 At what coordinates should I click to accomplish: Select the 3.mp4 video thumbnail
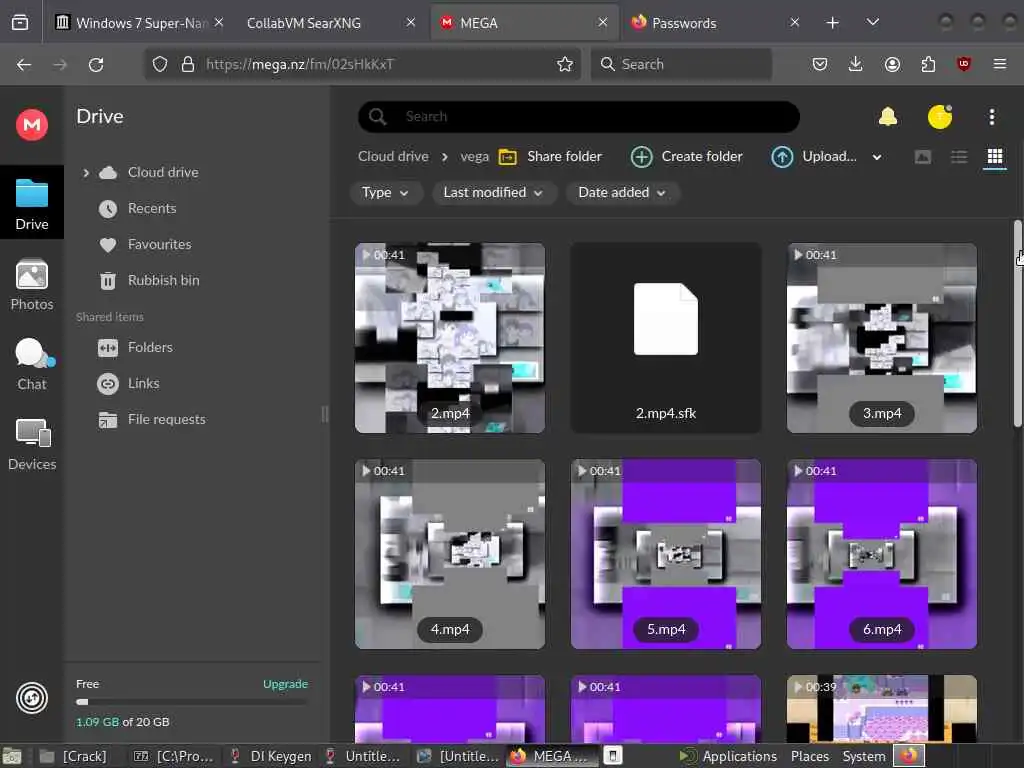tap(882, 338)
